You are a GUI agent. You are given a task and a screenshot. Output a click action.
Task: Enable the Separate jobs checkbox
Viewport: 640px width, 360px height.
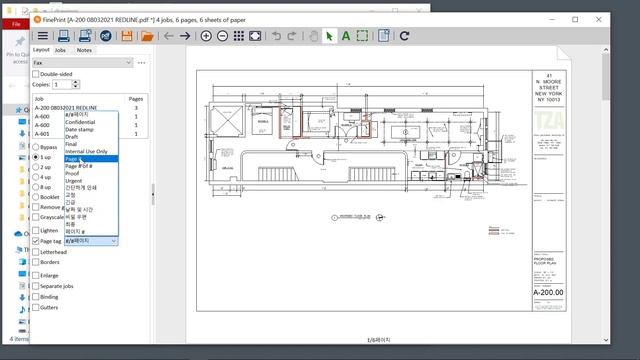click(36, 286)
